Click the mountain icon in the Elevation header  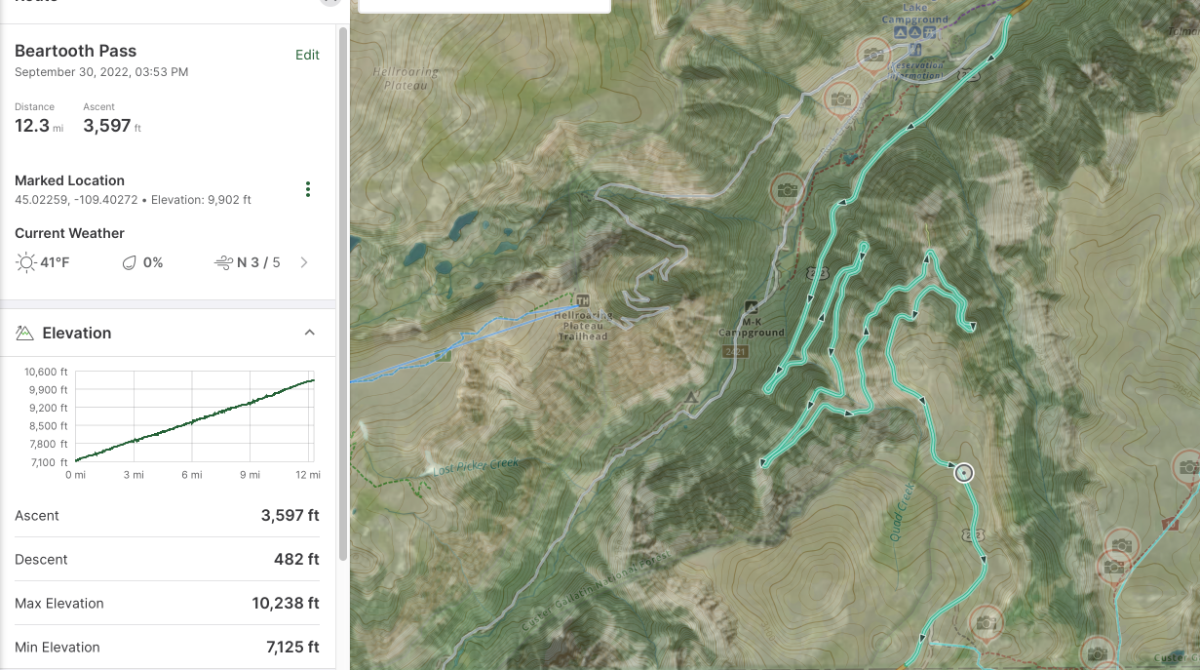pos(25,333)
